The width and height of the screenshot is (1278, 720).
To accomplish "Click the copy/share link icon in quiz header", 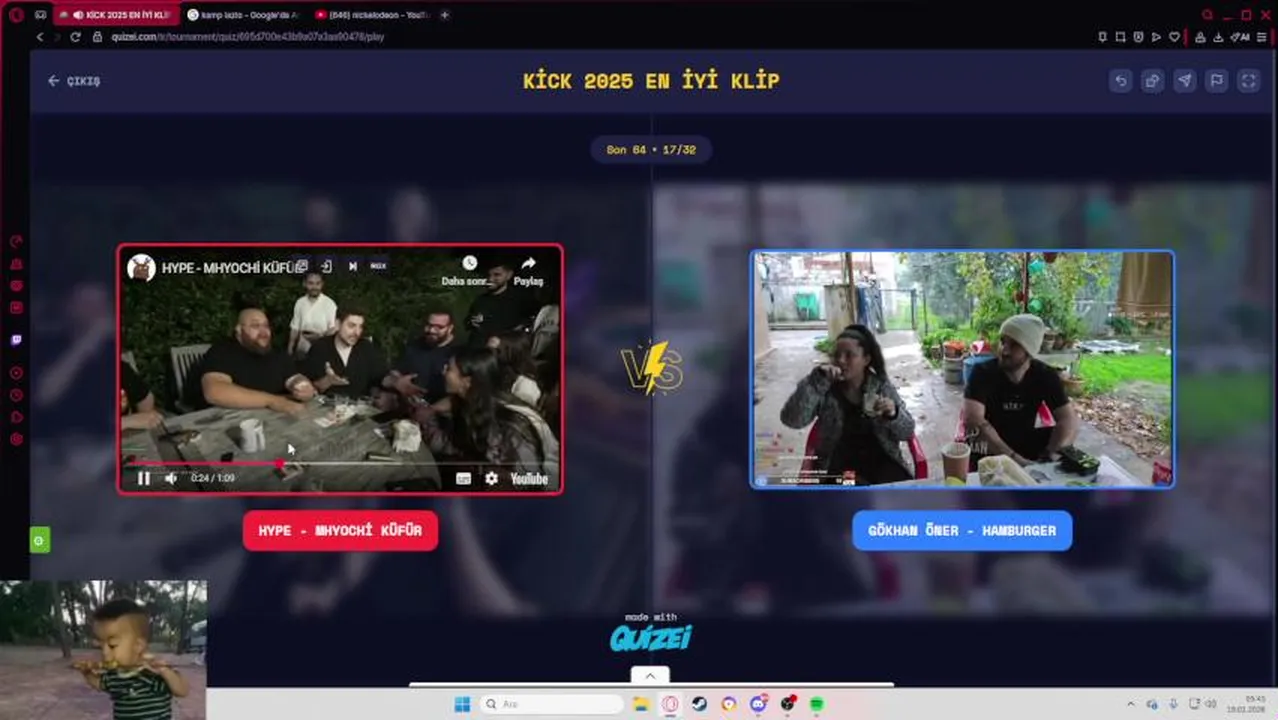I will pos(1152,81).
